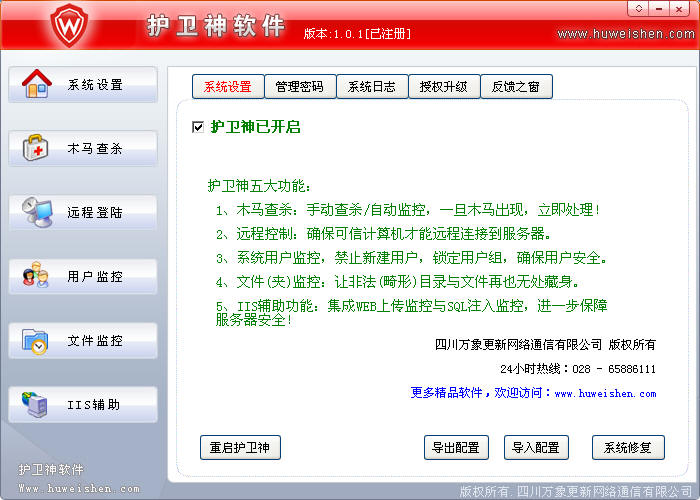
Task: Click the 导出配置 button
Action: (456, 447)
